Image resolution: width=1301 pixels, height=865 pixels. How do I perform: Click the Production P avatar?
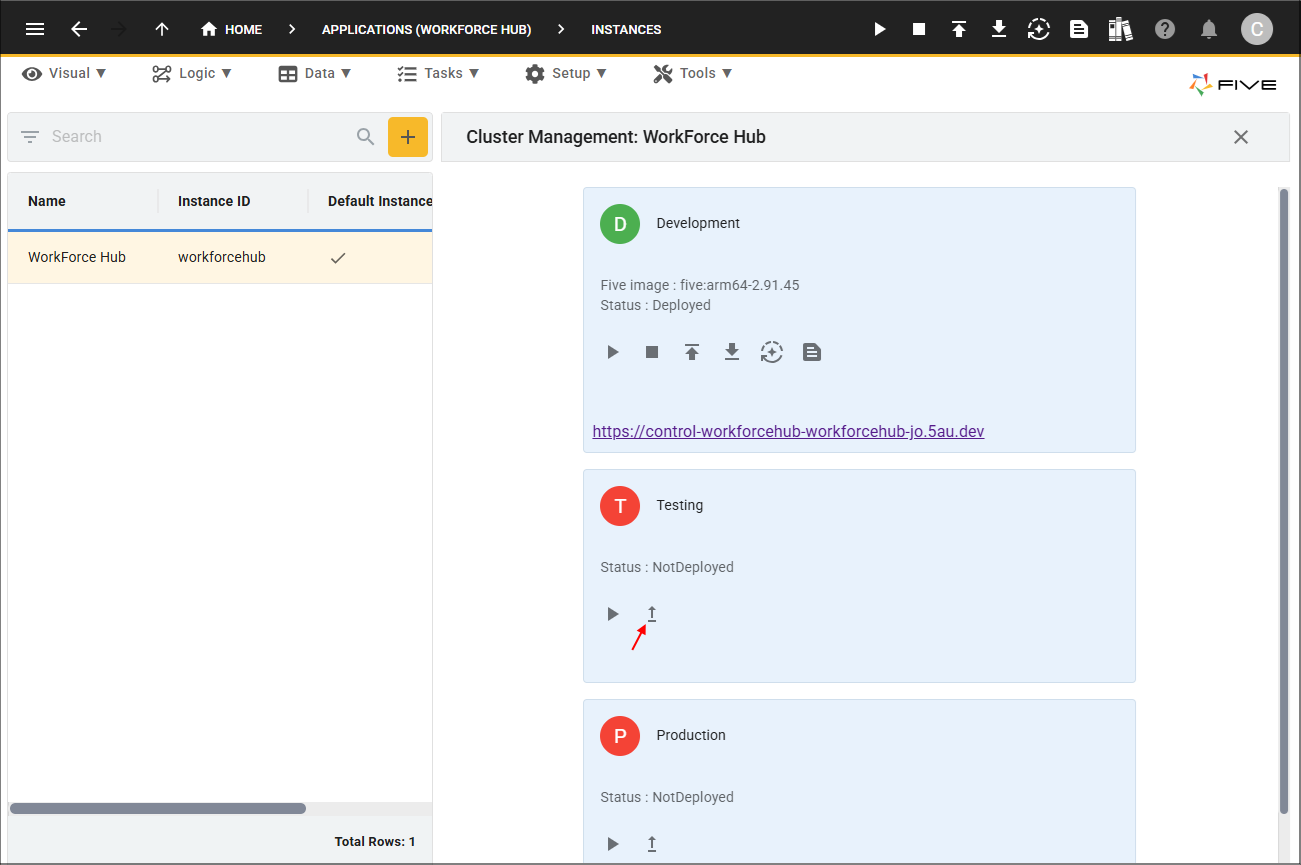(x=620, y=736)
